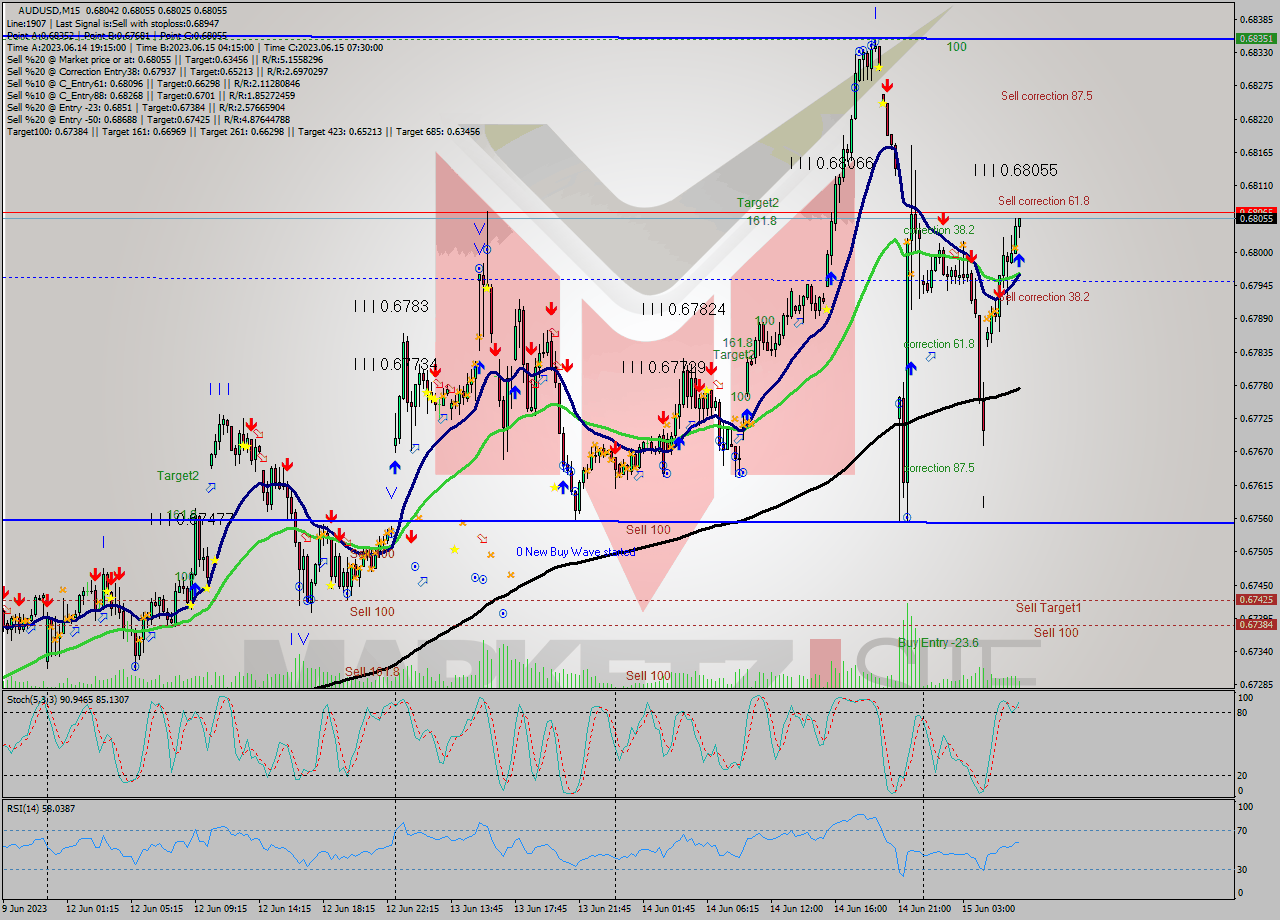Click the 'I I I 0.68066' peak label
This screenshot has height=920, width=1280.
(831, 163)
